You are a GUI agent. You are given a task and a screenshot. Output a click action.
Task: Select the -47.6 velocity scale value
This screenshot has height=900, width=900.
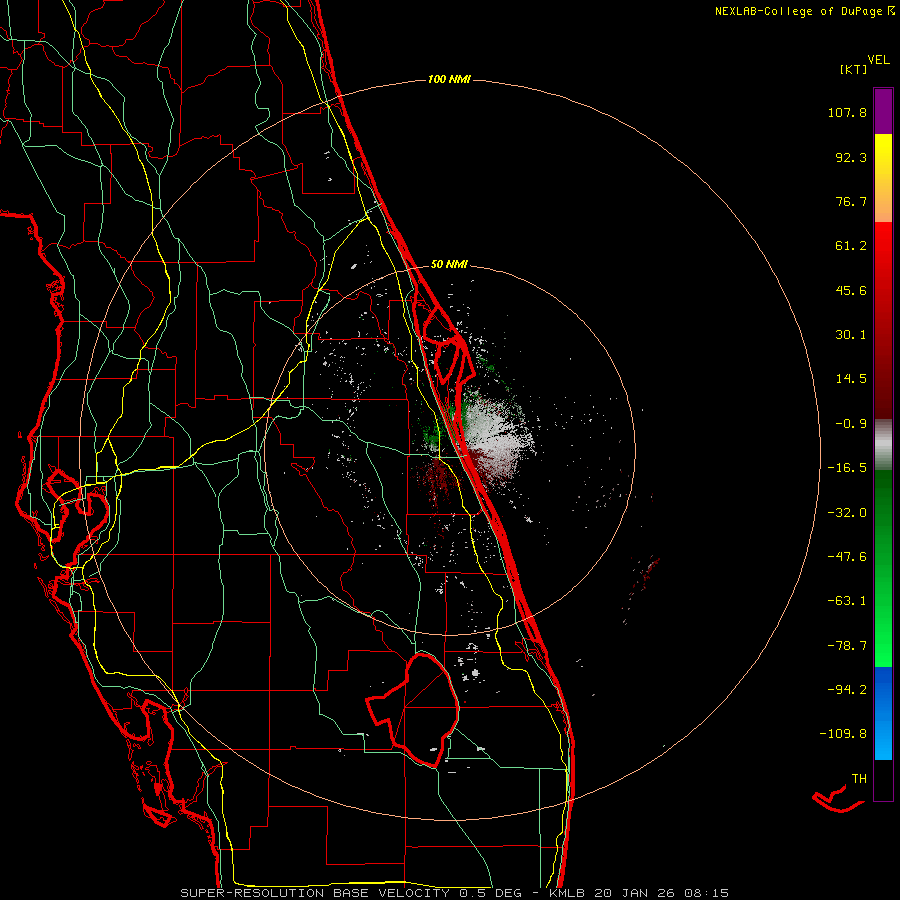coord(847,557)
